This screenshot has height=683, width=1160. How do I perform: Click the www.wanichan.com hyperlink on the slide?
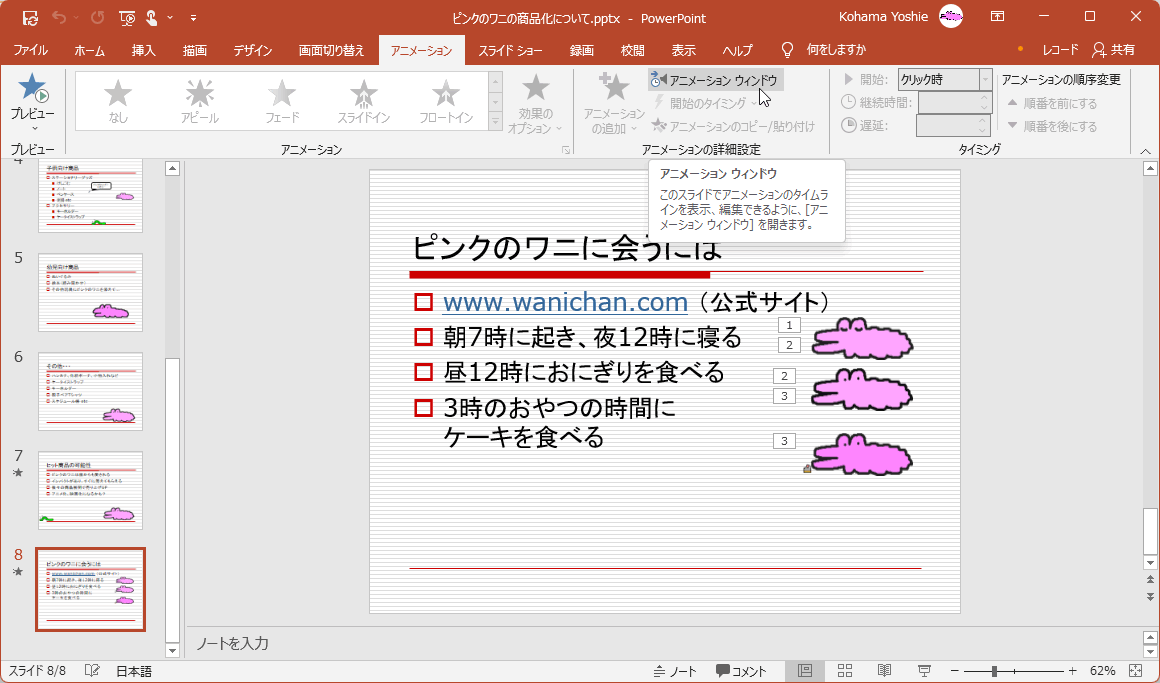(565, 301)
